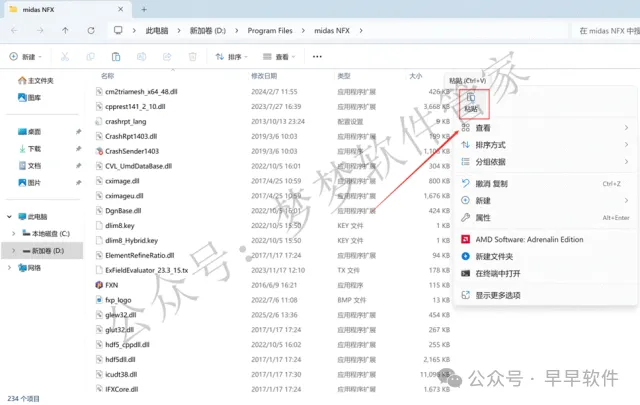Click 新加卷 (D:) in the breadcrumb
This screenshot has height=405, width=640.
[208, 31]
